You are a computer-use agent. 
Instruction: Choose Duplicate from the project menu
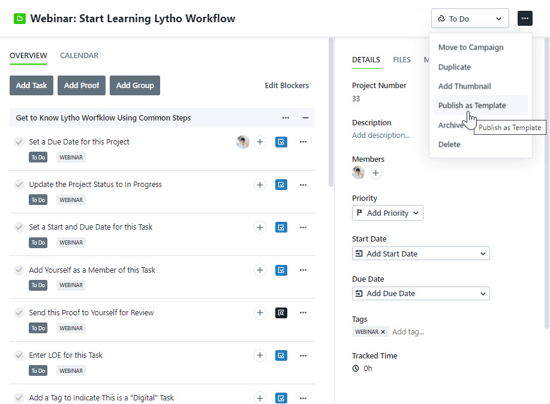click(x=454, y=67)
